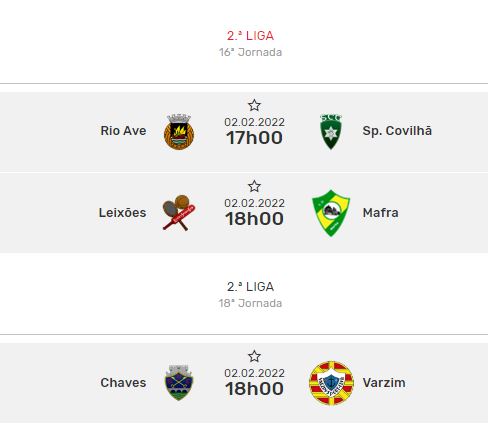This screenshot has width=488, height=446.
Task: Toggle favorite star for Chaves vs Varzim
Action: [254, 356]
